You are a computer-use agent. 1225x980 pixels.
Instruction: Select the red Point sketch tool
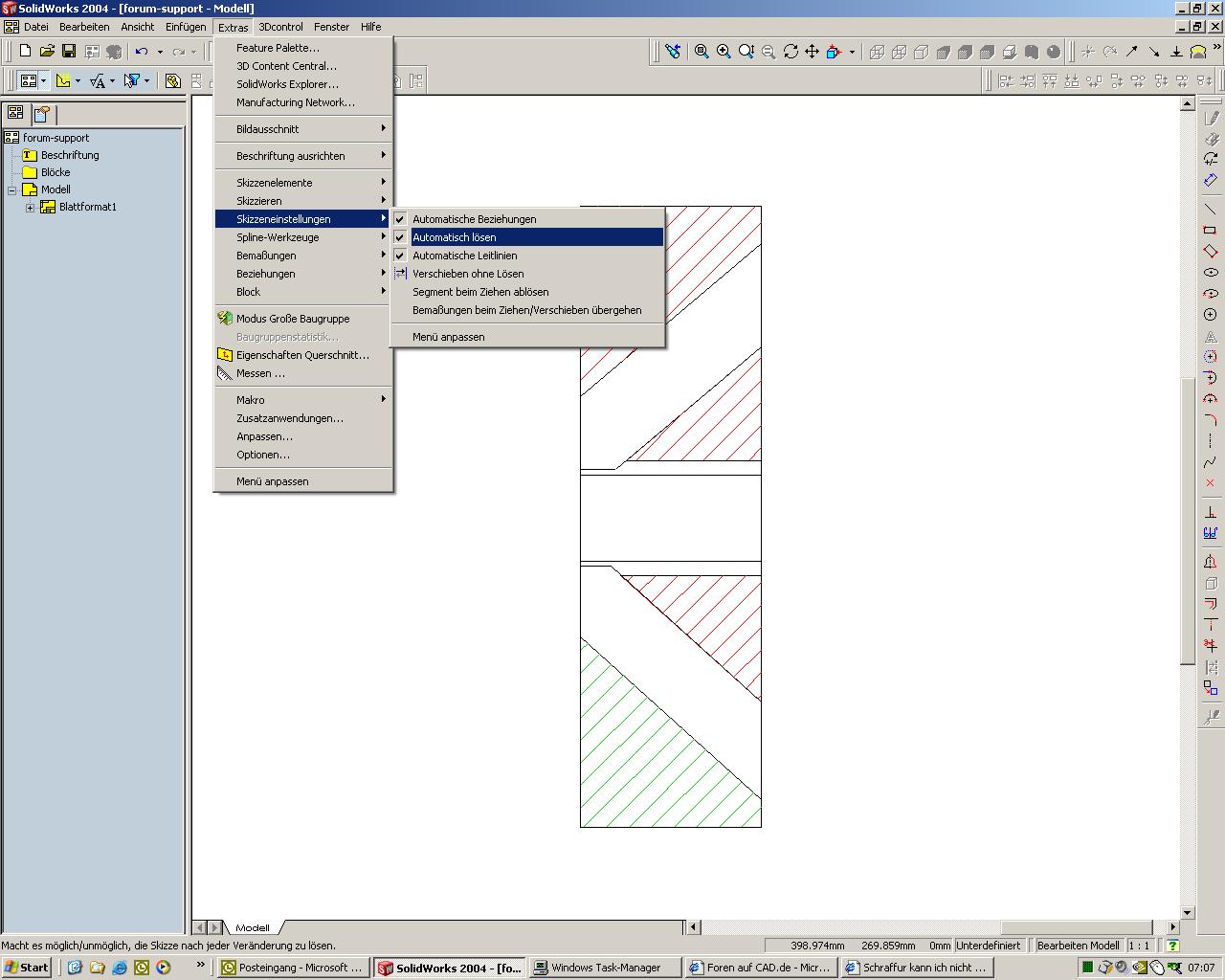pos(1211,482)
